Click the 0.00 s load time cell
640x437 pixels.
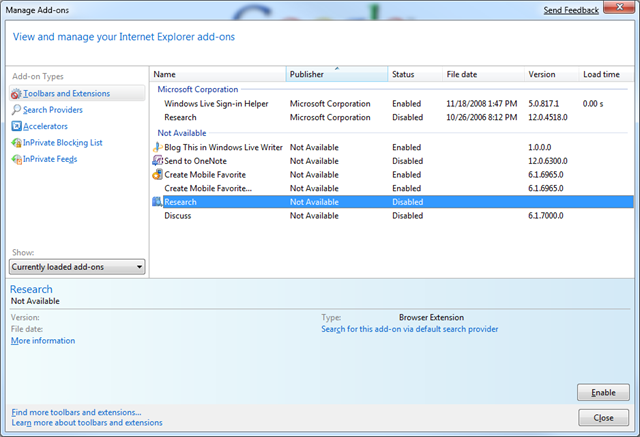593,104
